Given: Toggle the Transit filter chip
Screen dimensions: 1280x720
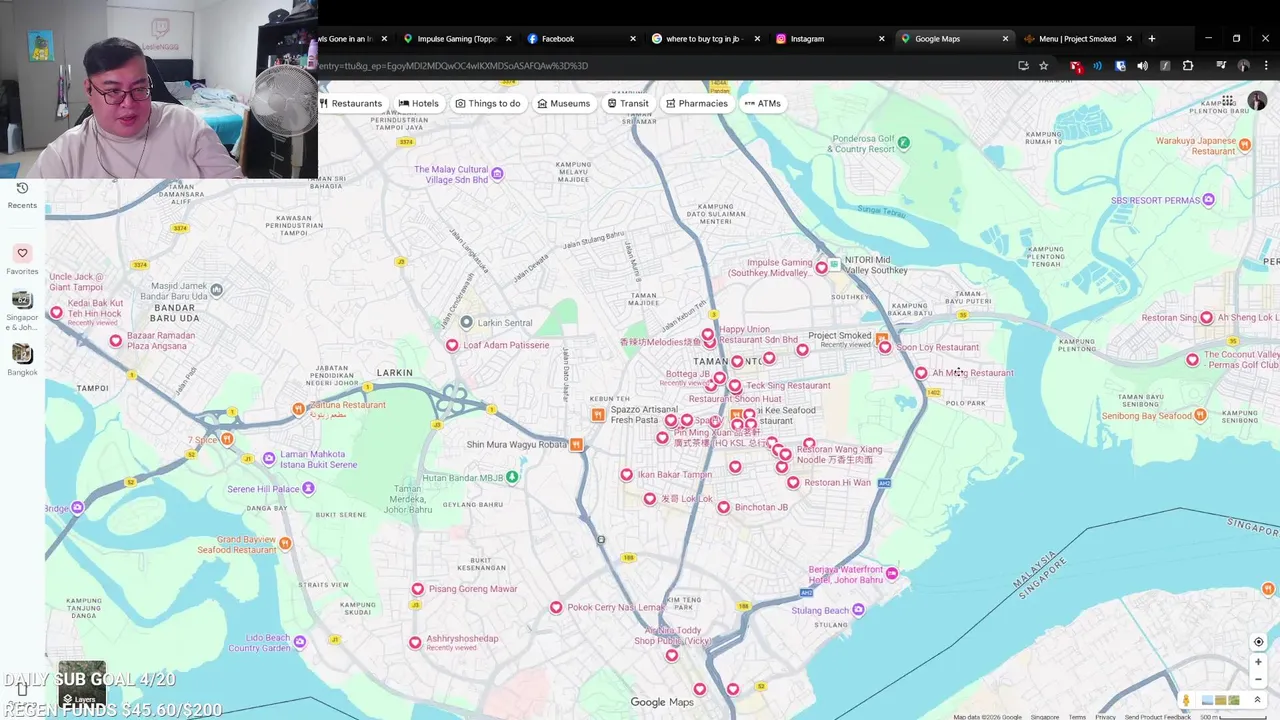Looking at the screenshot, I should (x=628, y=103).
